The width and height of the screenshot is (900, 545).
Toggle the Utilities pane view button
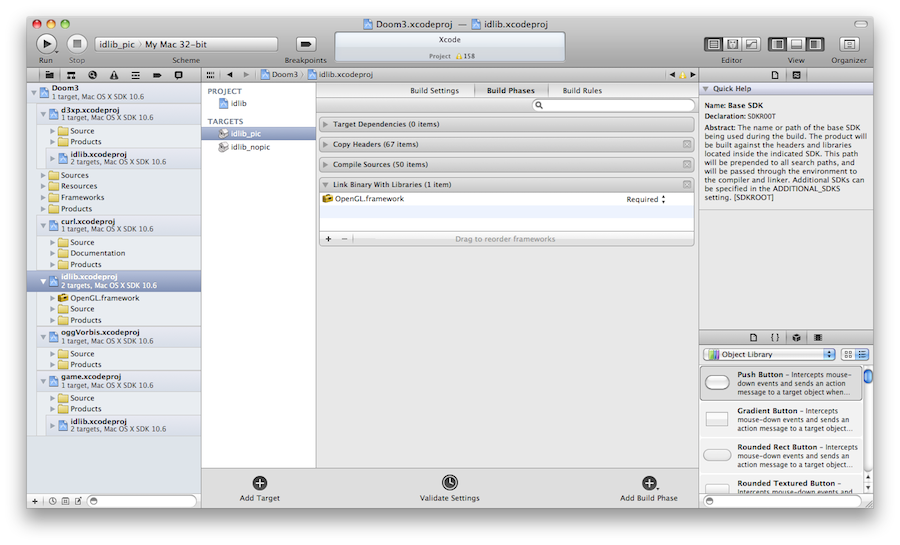tap(815, 44)
